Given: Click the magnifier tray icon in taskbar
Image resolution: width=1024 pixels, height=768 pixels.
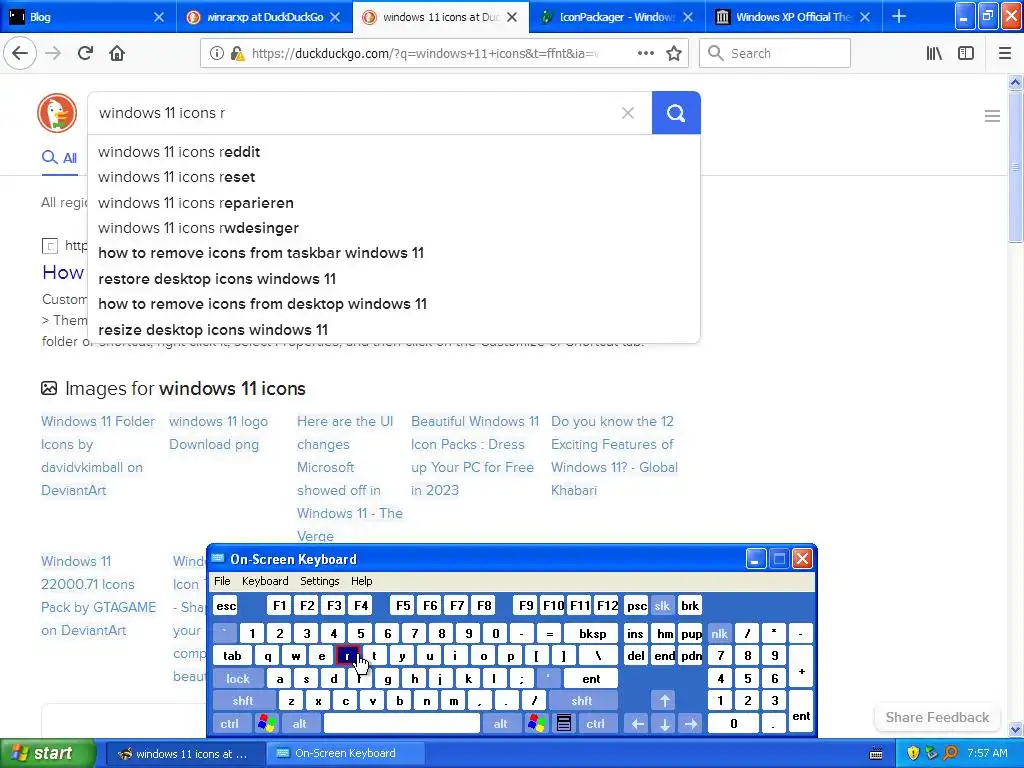Looking at the screenshot, I should [950, 754].
